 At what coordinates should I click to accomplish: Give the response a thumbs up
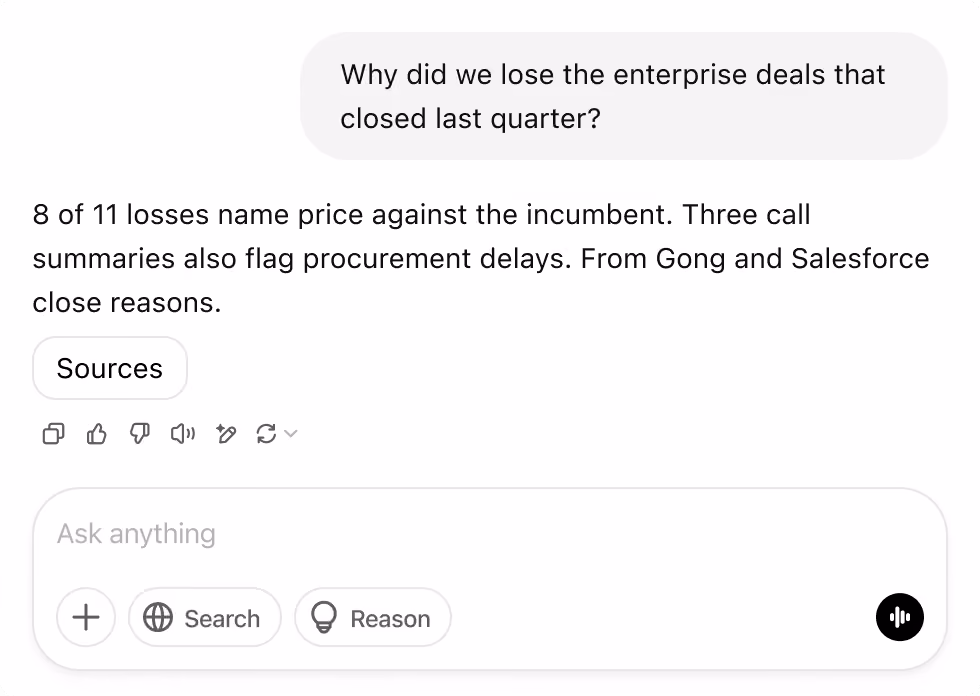[x=96, y=434]
